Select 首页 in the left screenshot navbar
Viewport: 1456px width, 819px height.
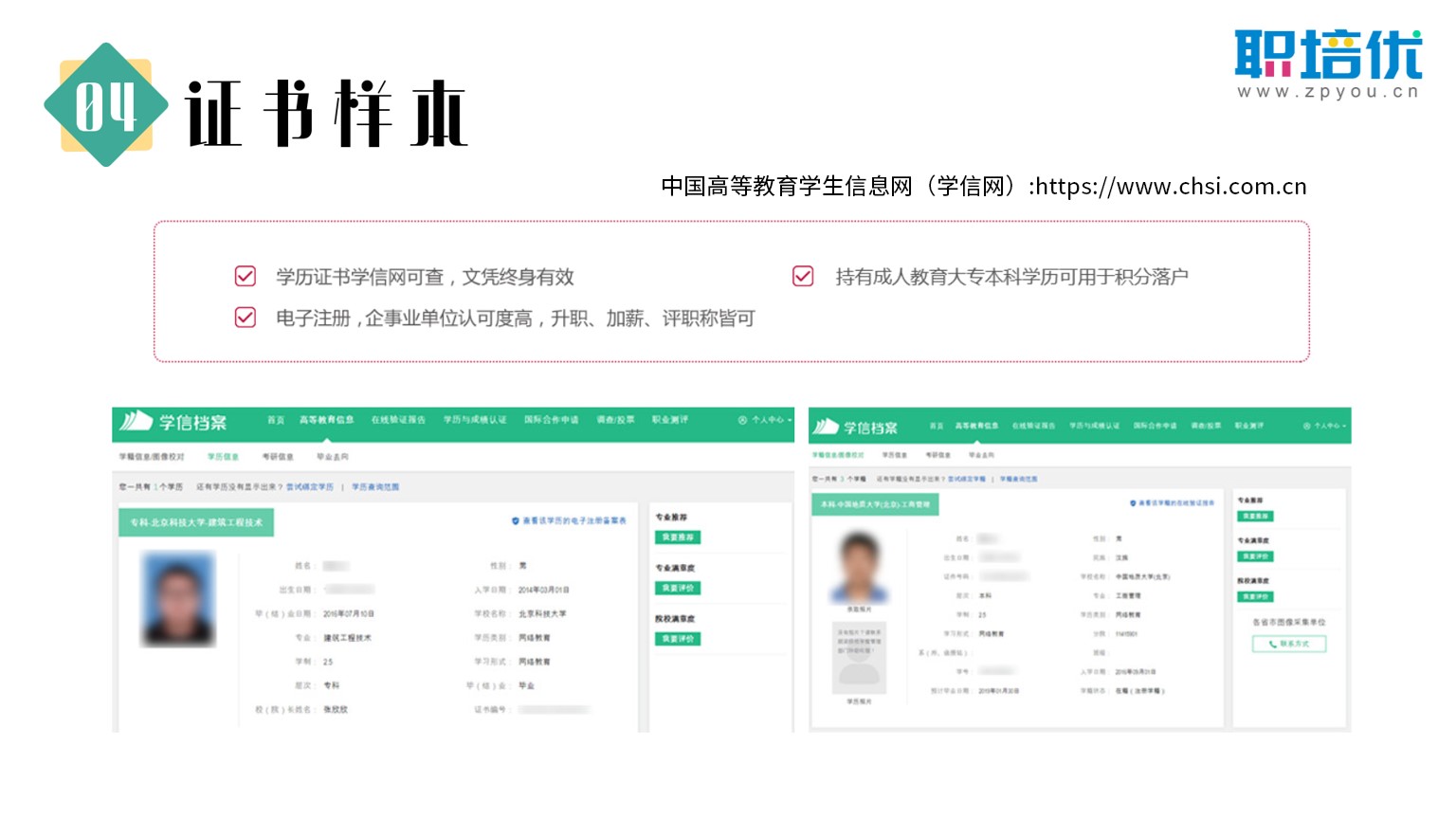point(276,420)
